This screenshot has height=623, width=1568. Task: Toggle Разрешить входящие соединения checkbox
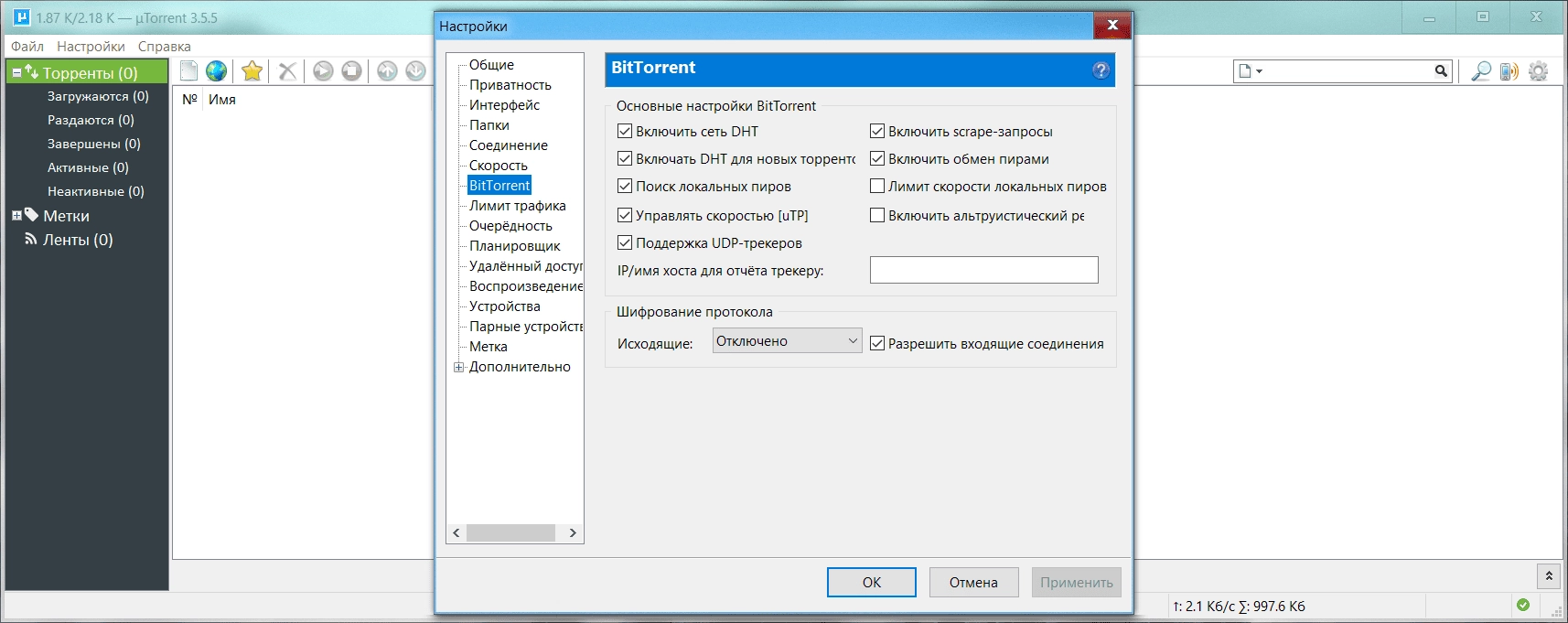click(877, 343)
